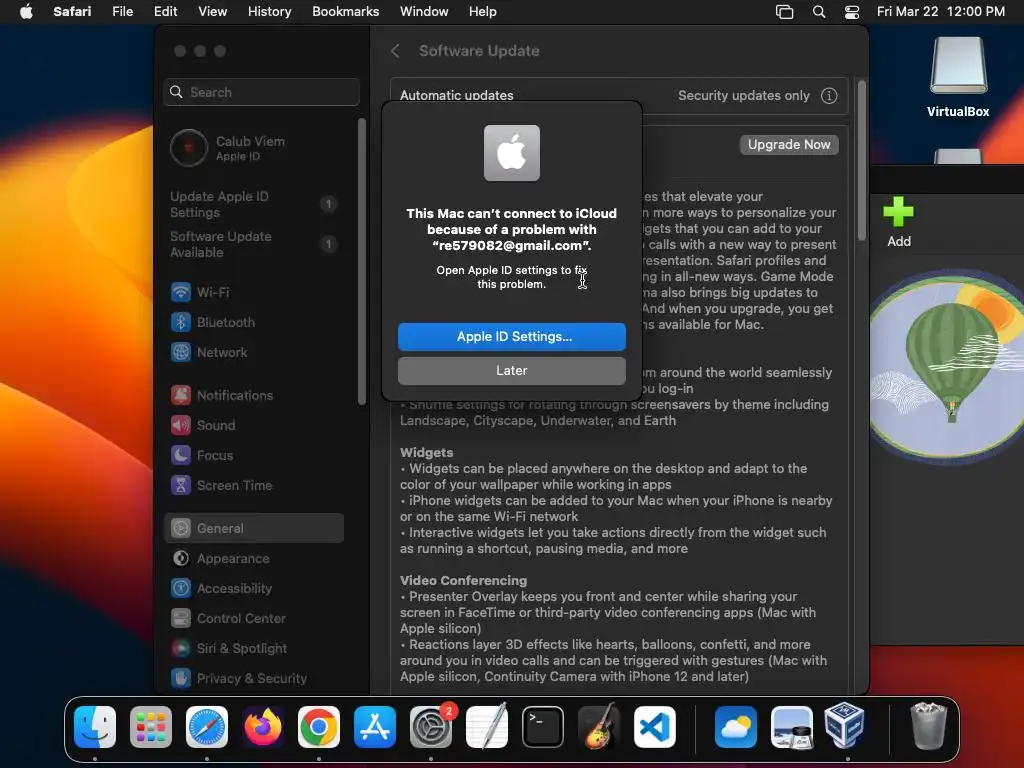Click the settings Search field
Viewport: 1024px width, 768px height.
(x=261, y=92)
